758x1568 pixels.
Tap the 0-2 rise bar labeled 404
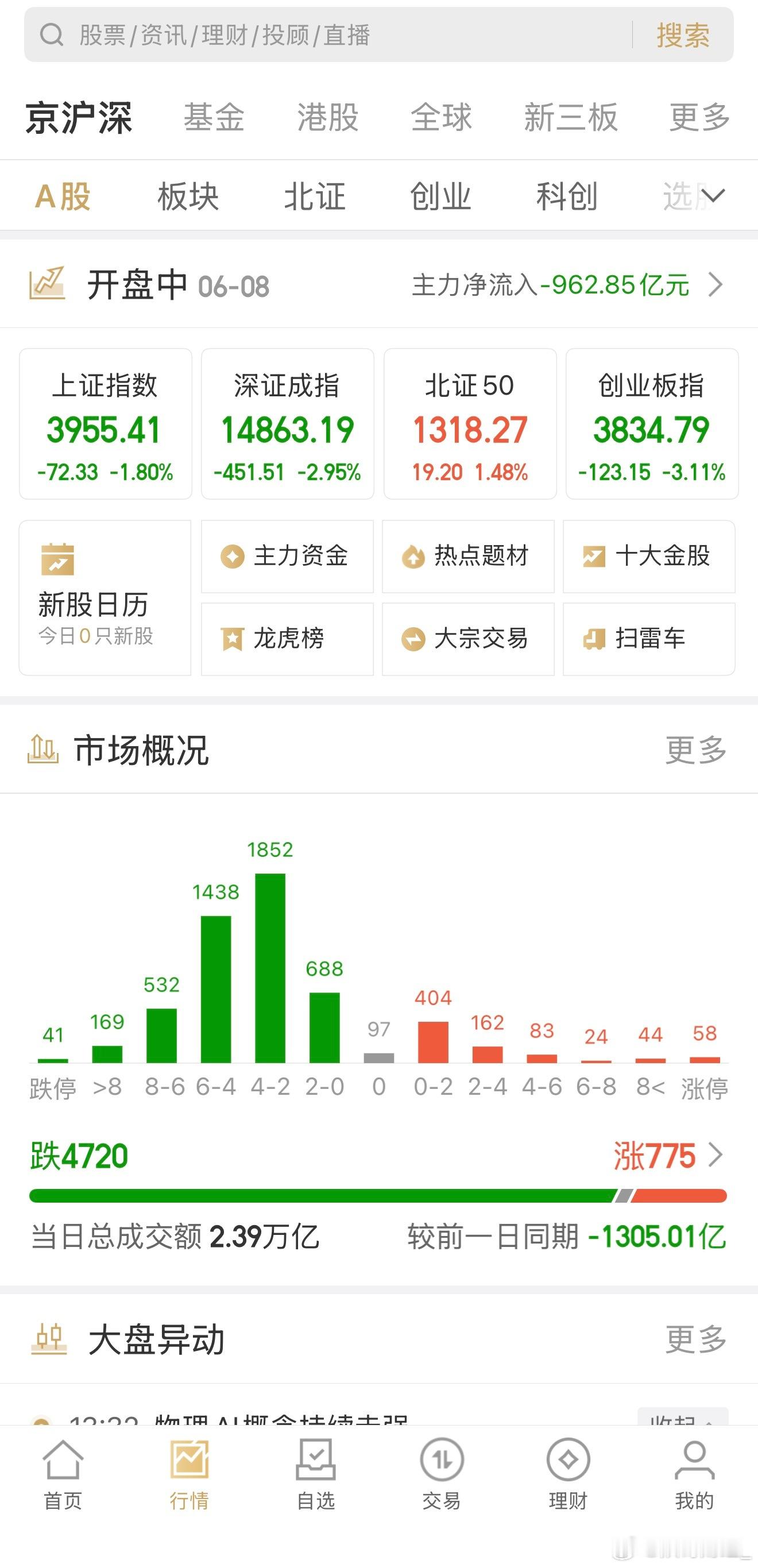click(433, 1042)
